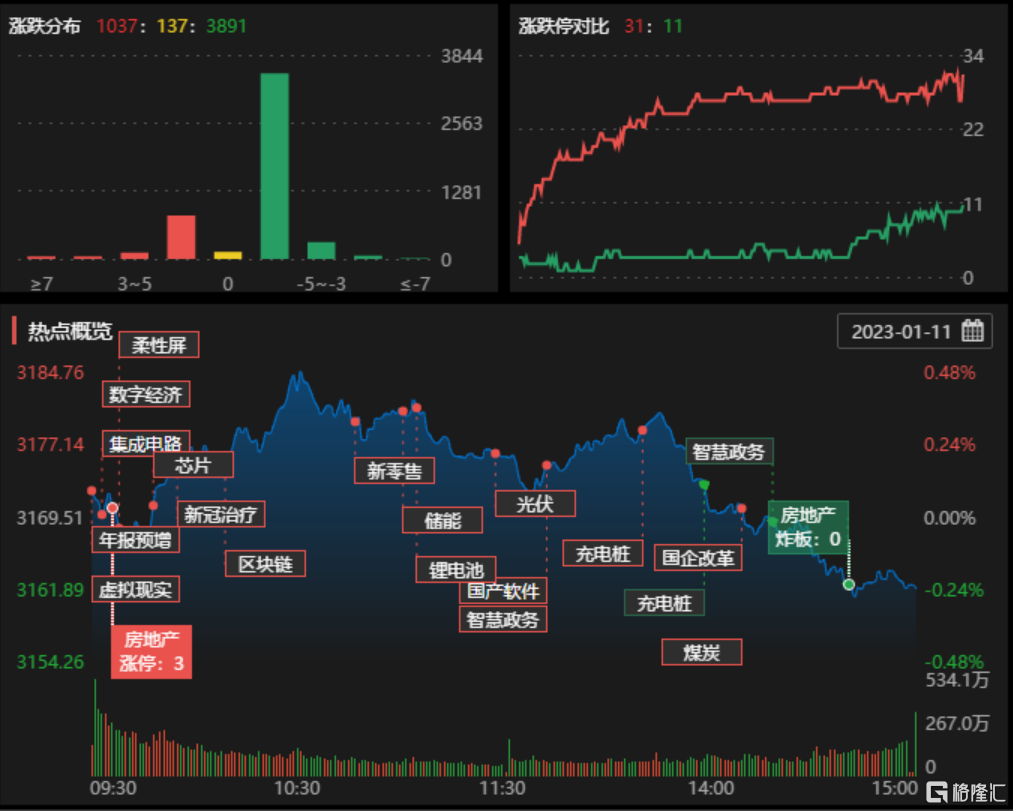Click the 14:00 time axis label
This screenshot has width=1013, height=811.
[711, 788]
